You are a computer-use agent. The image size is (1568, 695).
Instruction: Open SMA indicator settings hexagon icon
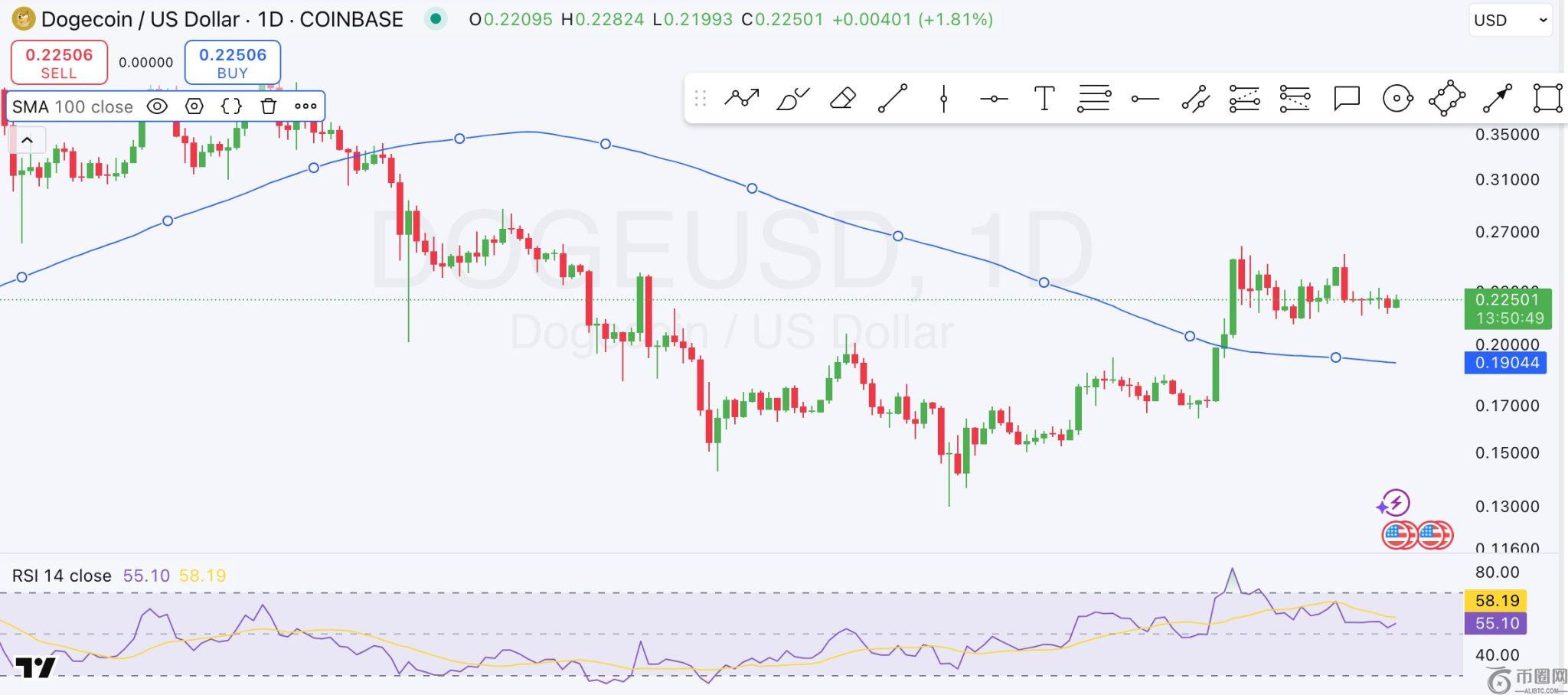point(194,106)
